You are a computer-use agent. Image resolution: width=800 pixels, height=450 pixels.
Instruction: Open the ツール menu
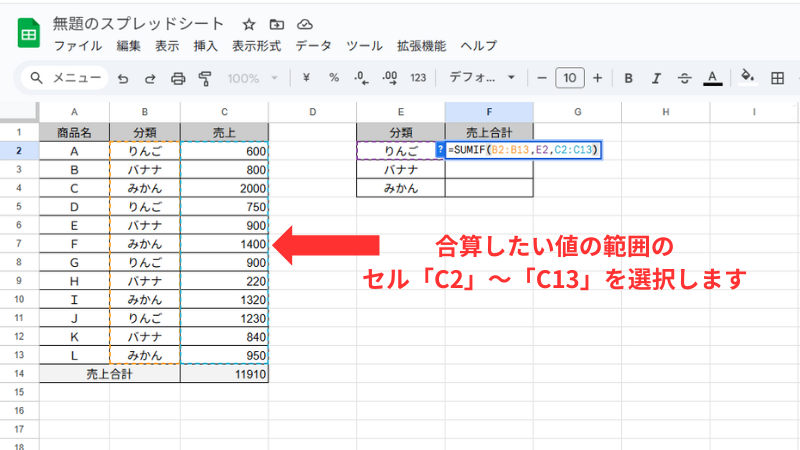(x=364, y=46)
